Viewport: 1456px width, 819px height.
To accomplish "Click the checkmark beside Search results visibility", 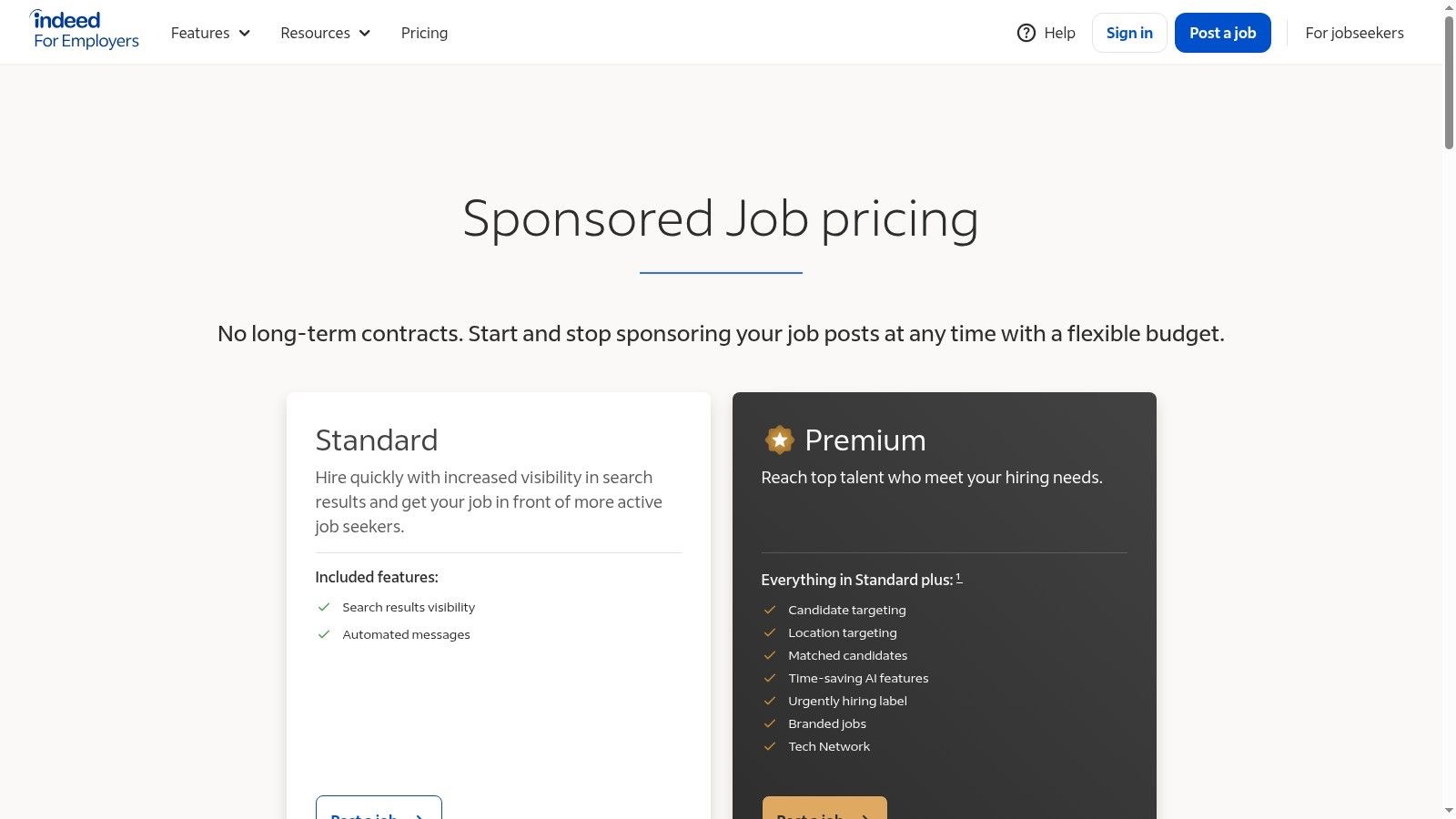I will (323, 607).
